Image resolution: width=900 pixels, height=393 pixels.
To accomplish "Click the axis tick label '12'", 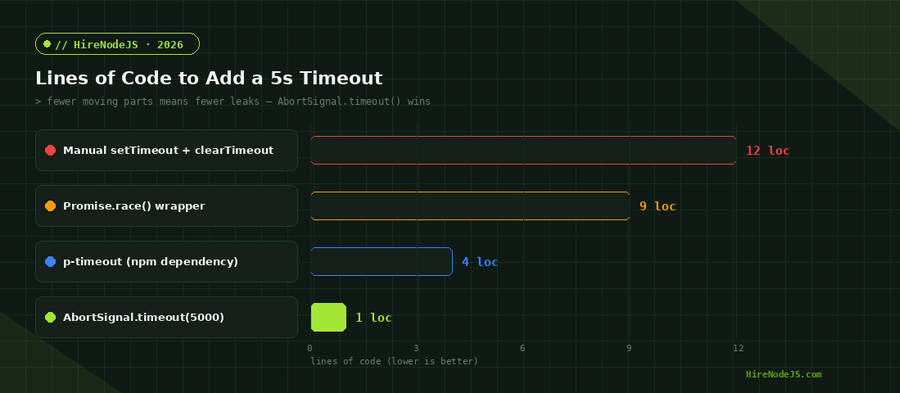I will click(x=738, y=348).
